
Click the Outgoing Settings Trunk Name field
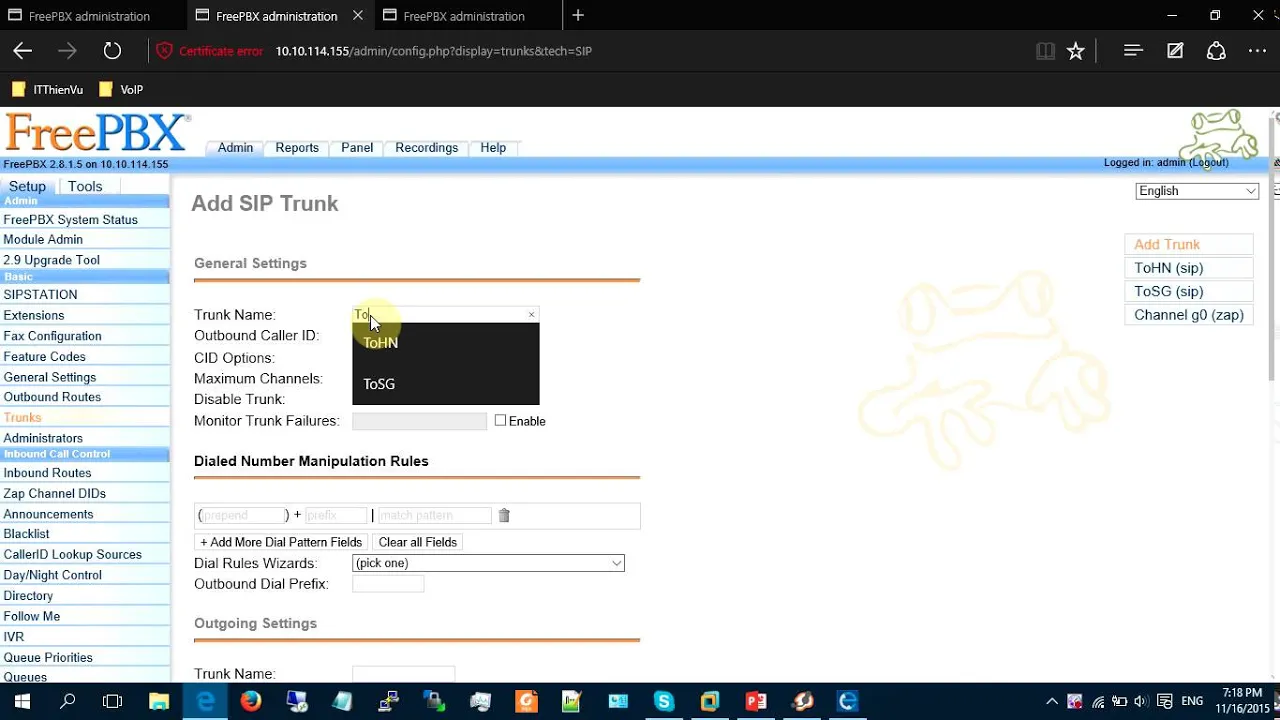point(403,674)
